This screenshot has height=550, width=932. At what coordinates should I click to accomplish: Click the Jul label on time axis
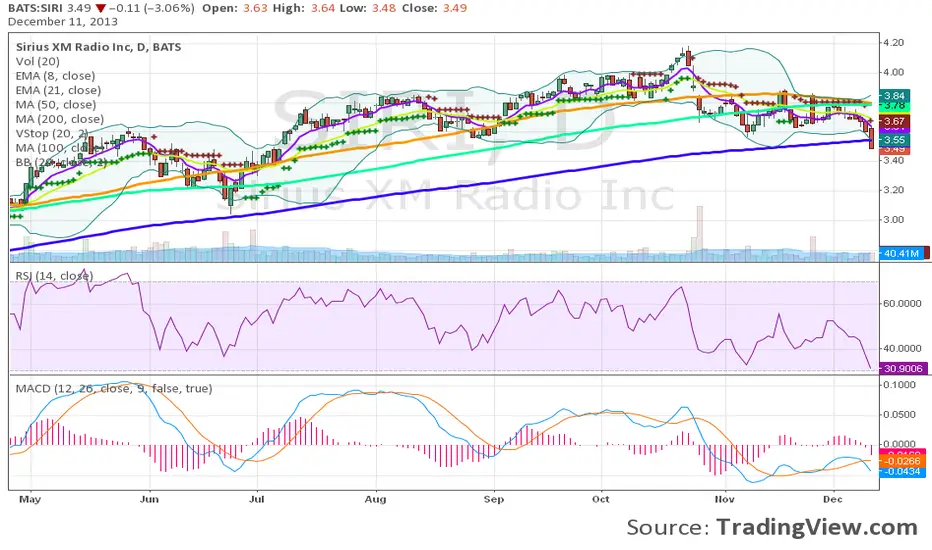tap(256, 499)
